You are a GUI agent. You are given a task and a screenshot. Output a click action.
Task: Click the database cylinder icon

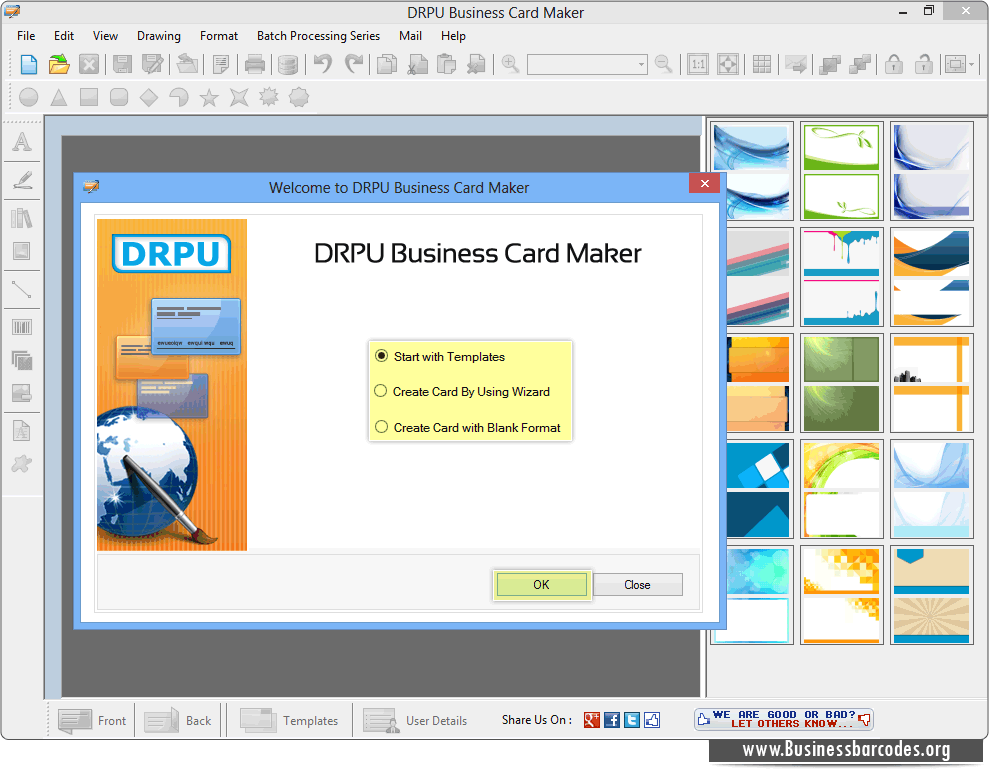click(288, 64)
